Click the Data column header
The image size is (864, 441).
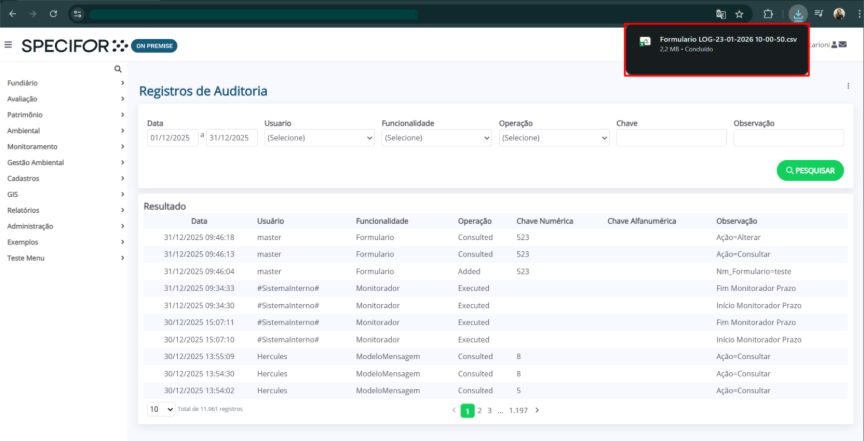199,220
